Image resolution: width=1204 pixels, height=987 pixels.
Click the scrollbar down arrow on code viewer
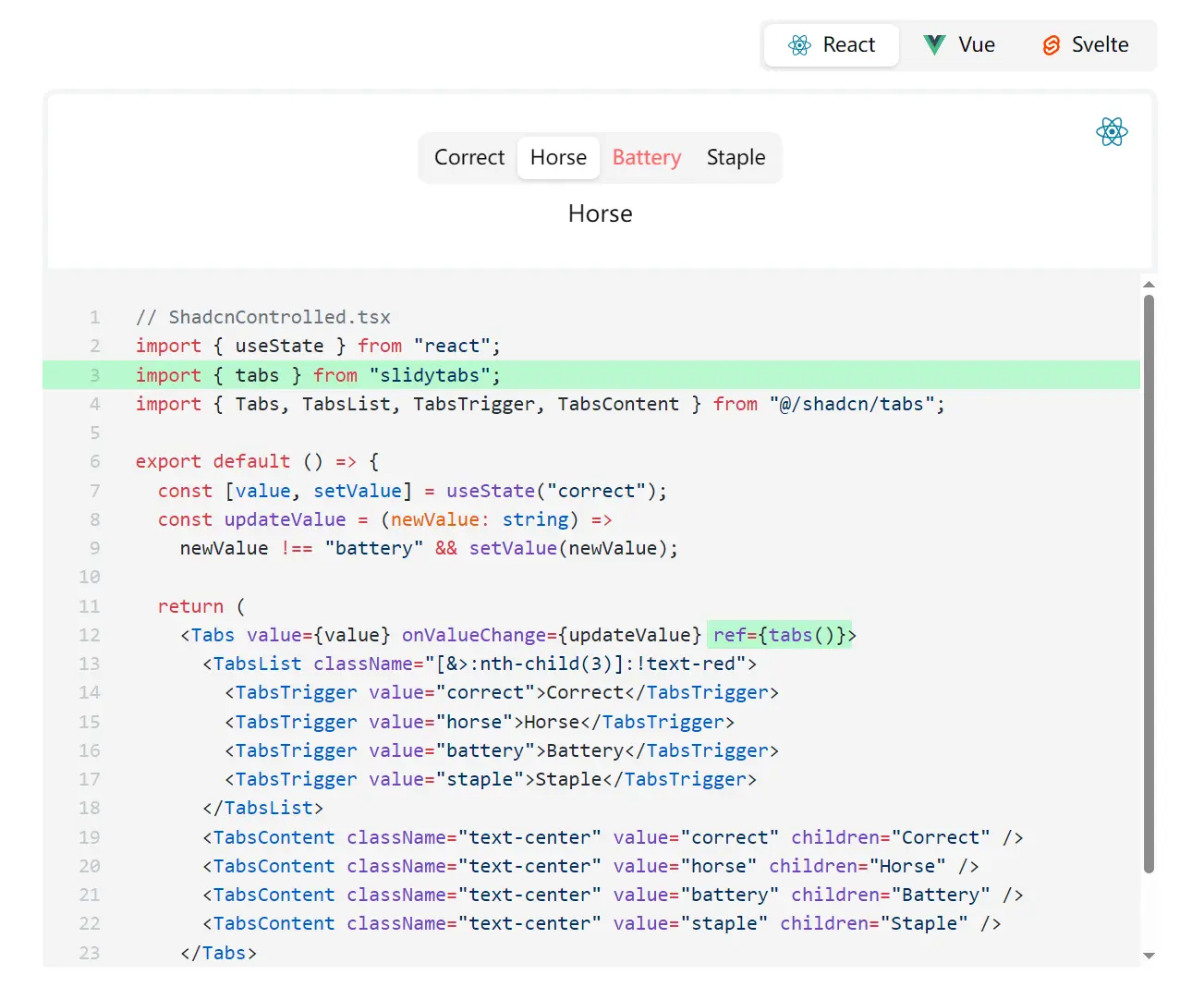point(1148,957)
